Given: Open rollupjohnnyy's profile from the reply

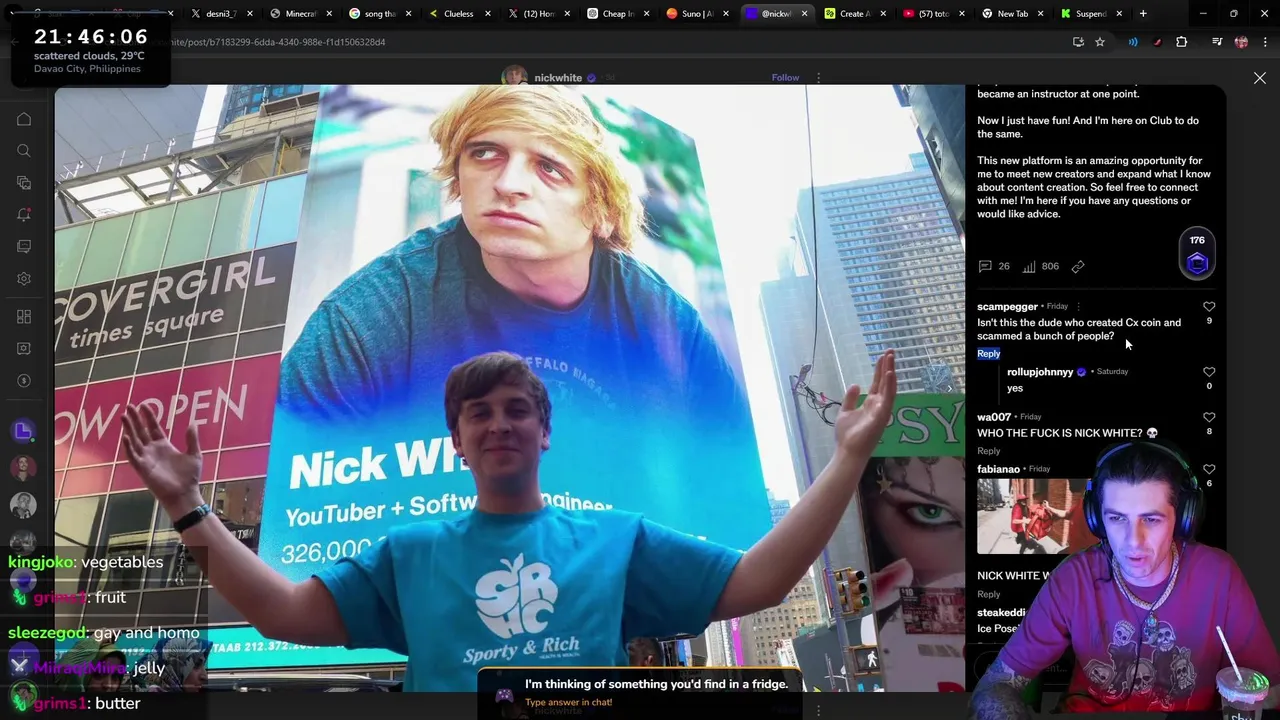Looking at the screenshot, I should [1040, 372].
